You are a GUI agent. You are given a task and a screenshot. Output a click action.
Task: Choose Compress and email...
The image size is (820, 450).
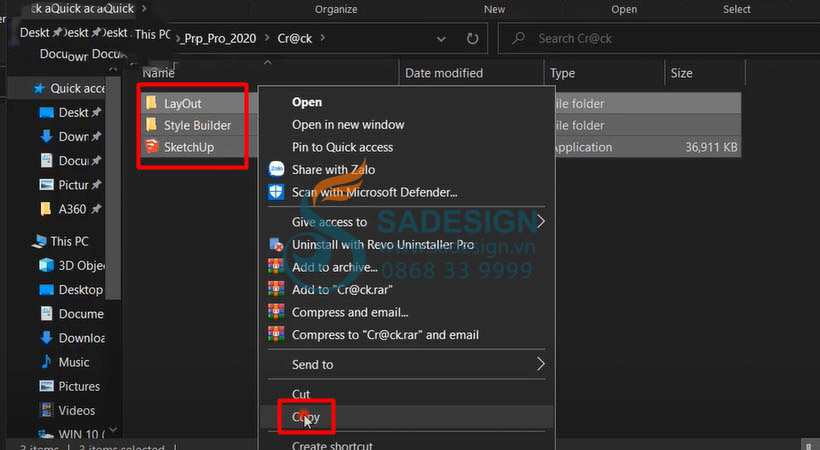[x=350, y=312]
